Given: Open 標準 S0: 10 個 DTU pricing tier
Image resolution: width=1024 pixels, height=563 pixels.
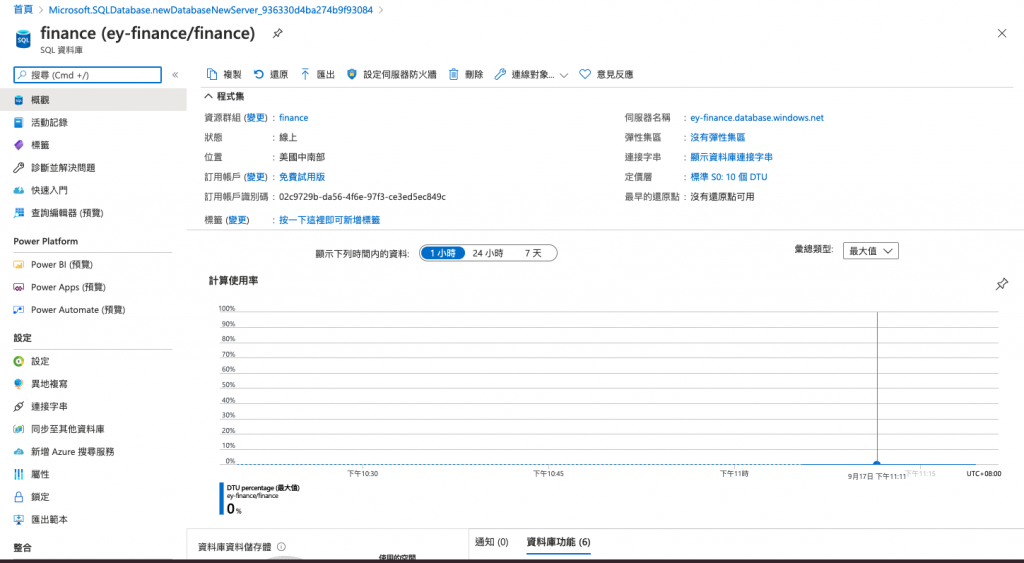Looking at the screenshot, I should (x=729, y=177).
